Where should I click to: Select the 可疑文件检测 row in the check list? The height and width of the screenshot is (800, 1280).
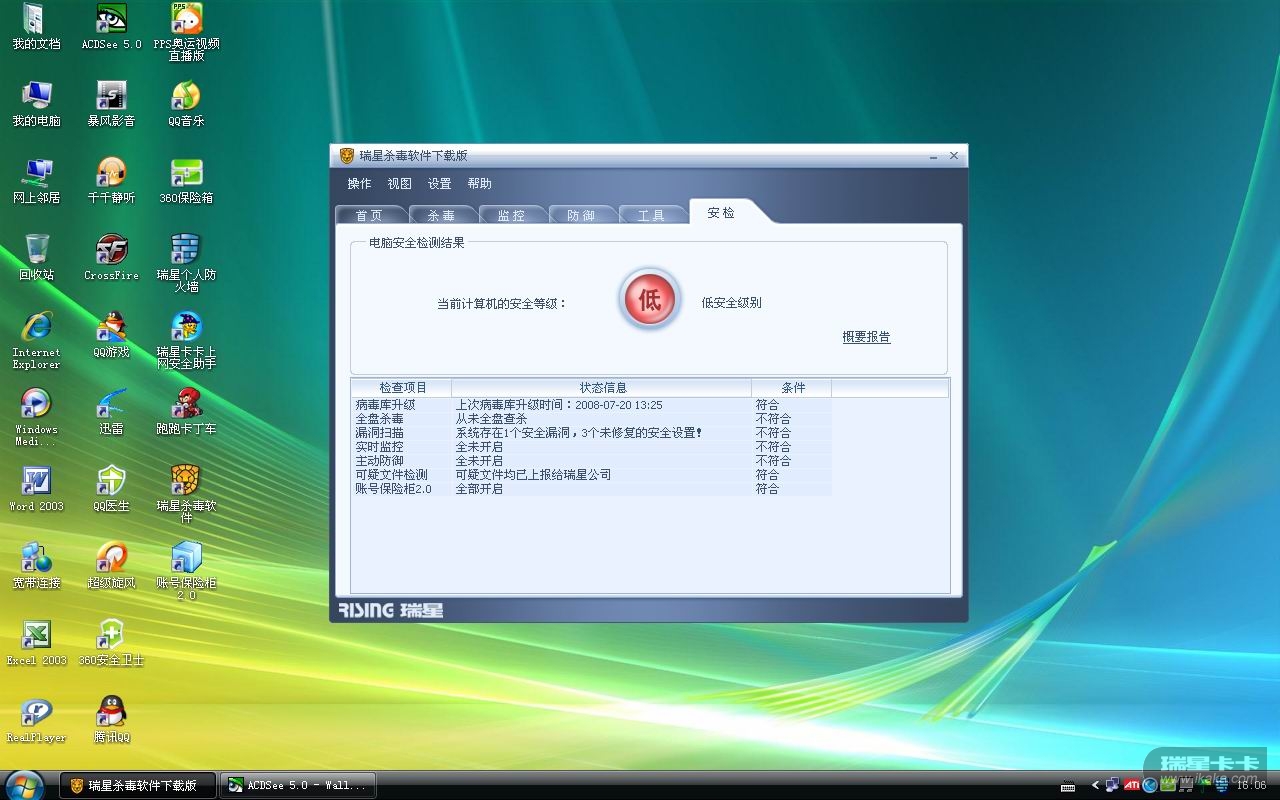(x=592, y=475)
